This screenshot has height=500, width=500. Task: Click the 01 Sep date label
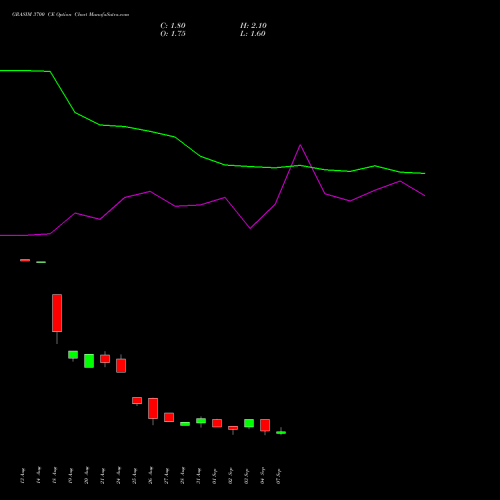pyautogui.click(x=215, y=475)
